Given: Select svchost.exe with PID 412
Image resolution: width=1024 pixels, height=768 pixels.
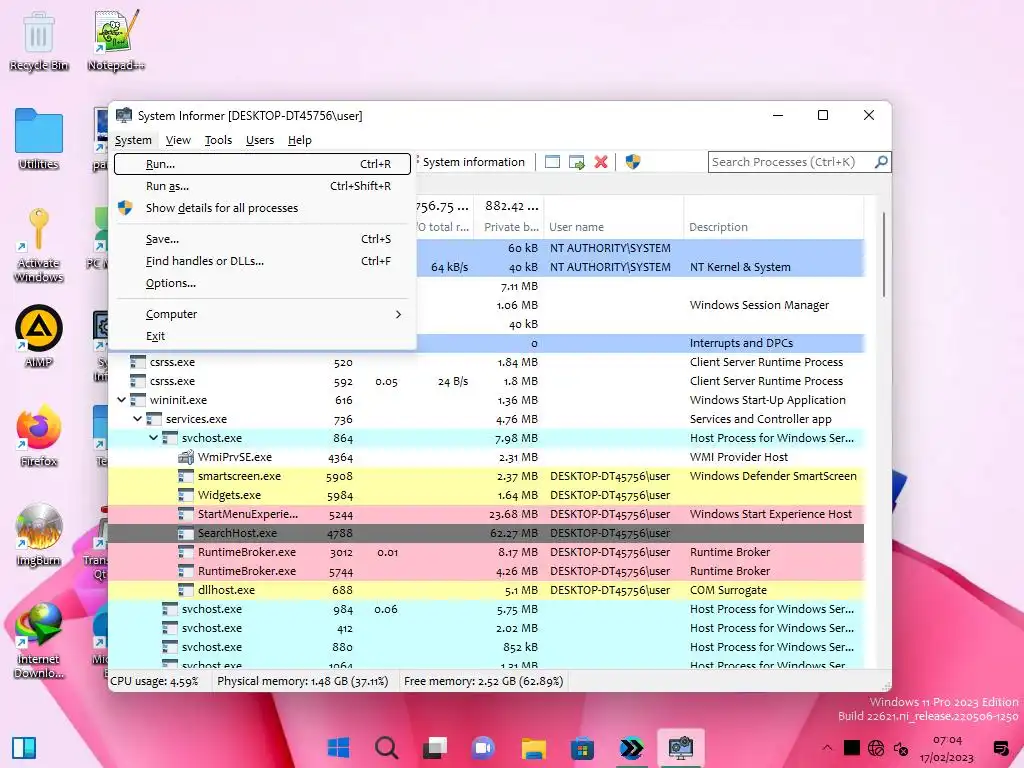Looking at the screenshot, I should point(486,628).
